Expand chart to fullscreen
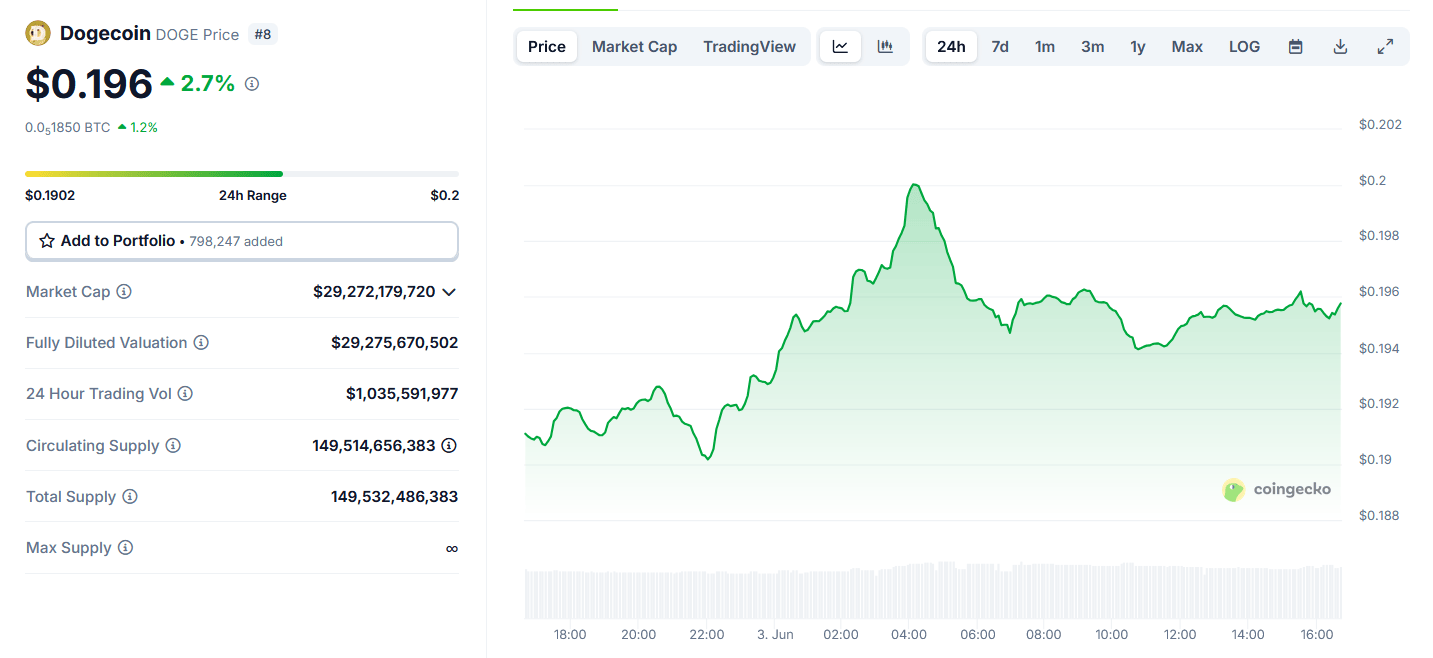Image resolution: width=1433 pixels, height=658 pixels. click(x=1386, y=47)
